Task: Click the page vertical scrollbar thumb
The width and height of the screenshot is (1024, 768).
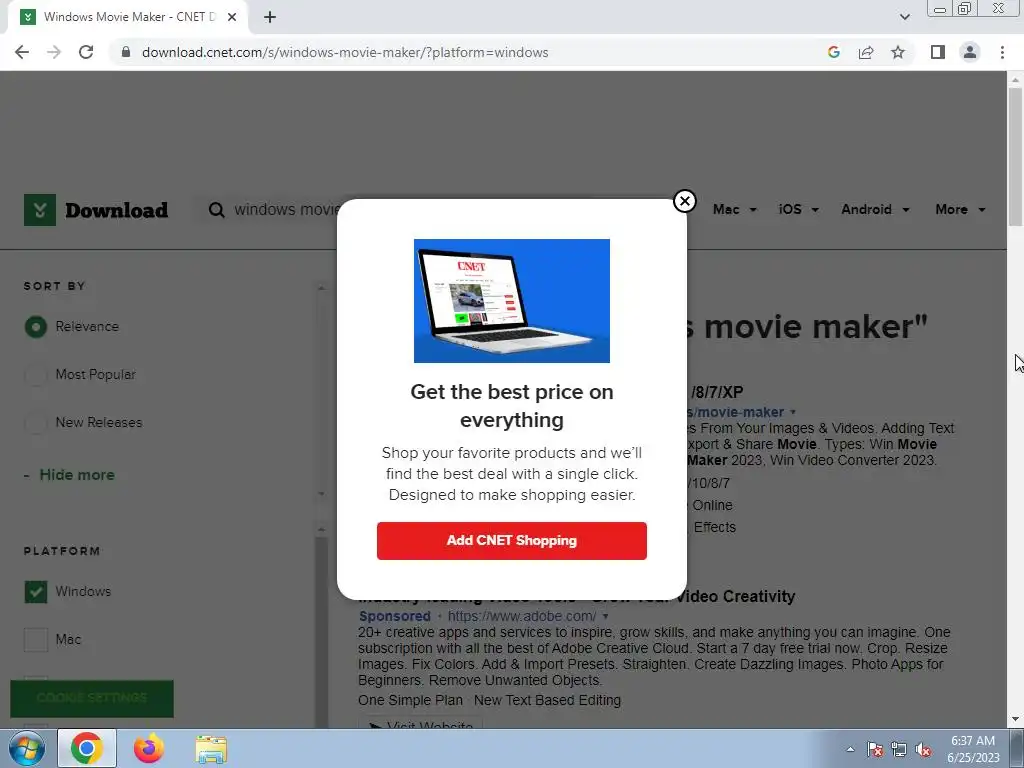Action: 1015,157
